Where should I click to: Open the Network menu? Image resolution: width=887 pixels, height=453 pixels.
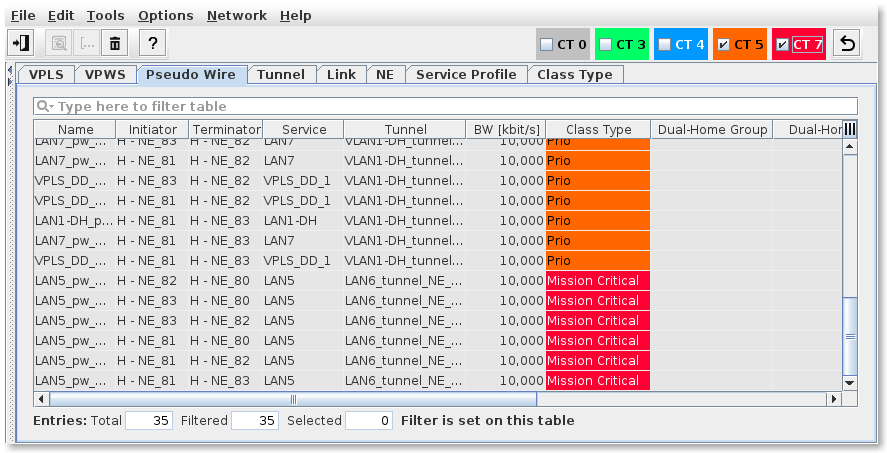click(x=236, y=16)
